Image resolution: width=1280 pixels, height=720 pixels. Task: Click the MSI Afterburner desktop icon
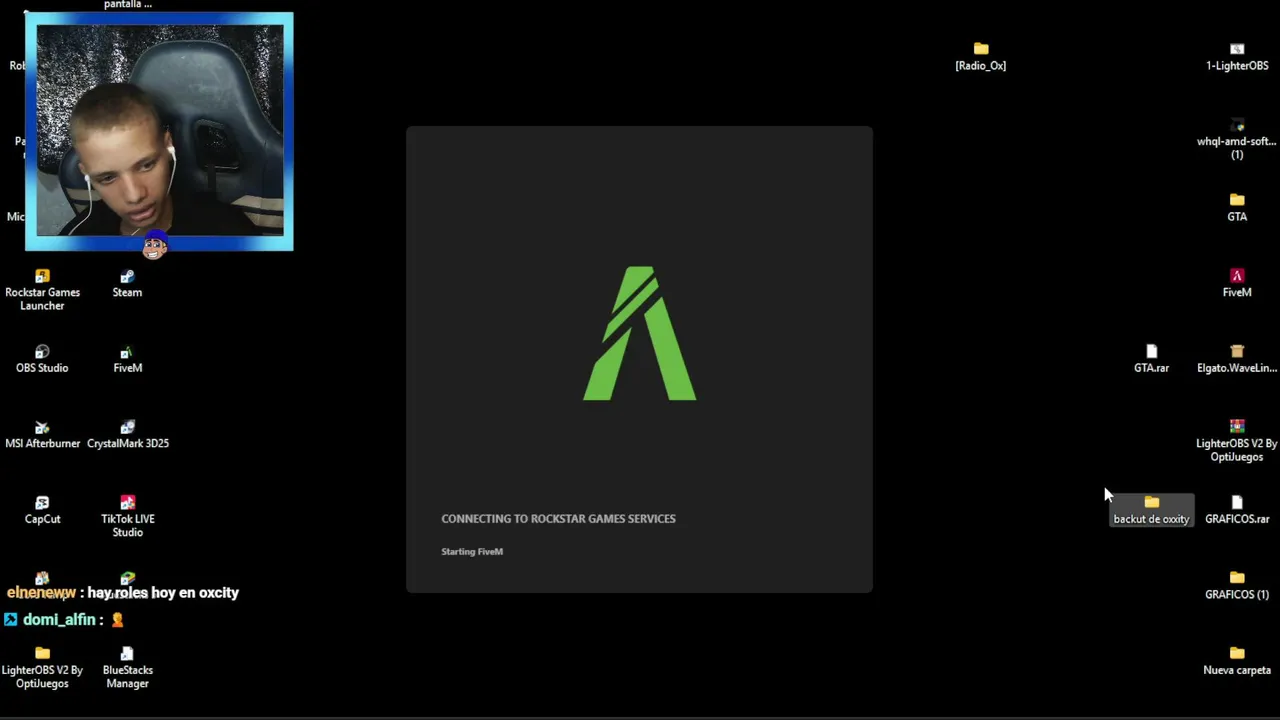(x=42, y=435)
